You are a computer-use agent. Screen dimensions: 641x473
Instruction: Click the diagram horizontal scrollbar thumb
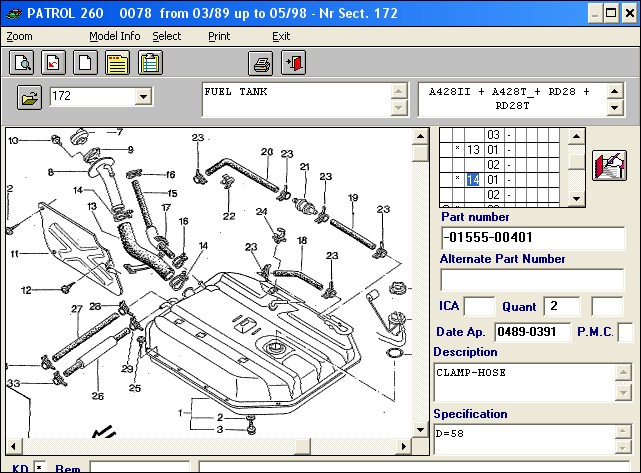click(302, 446)
